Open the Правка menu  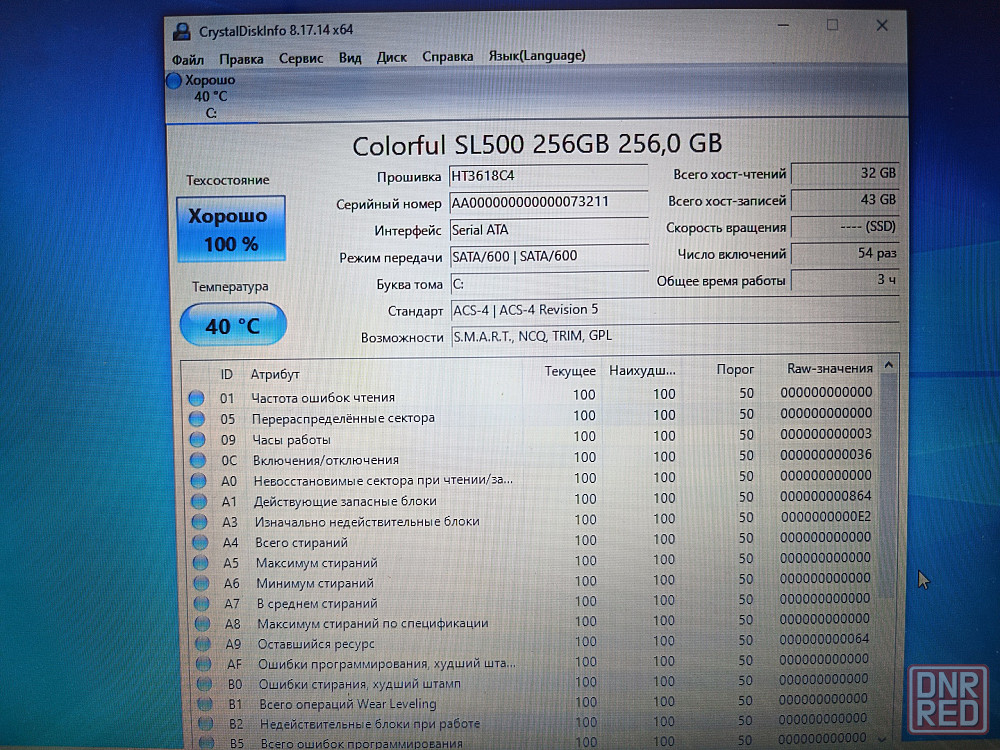pos(241,59)
